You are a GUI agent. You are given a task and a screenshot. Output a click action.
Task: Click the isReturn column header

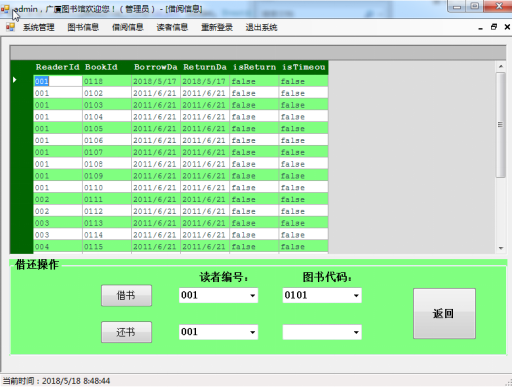tap(254, 67)
